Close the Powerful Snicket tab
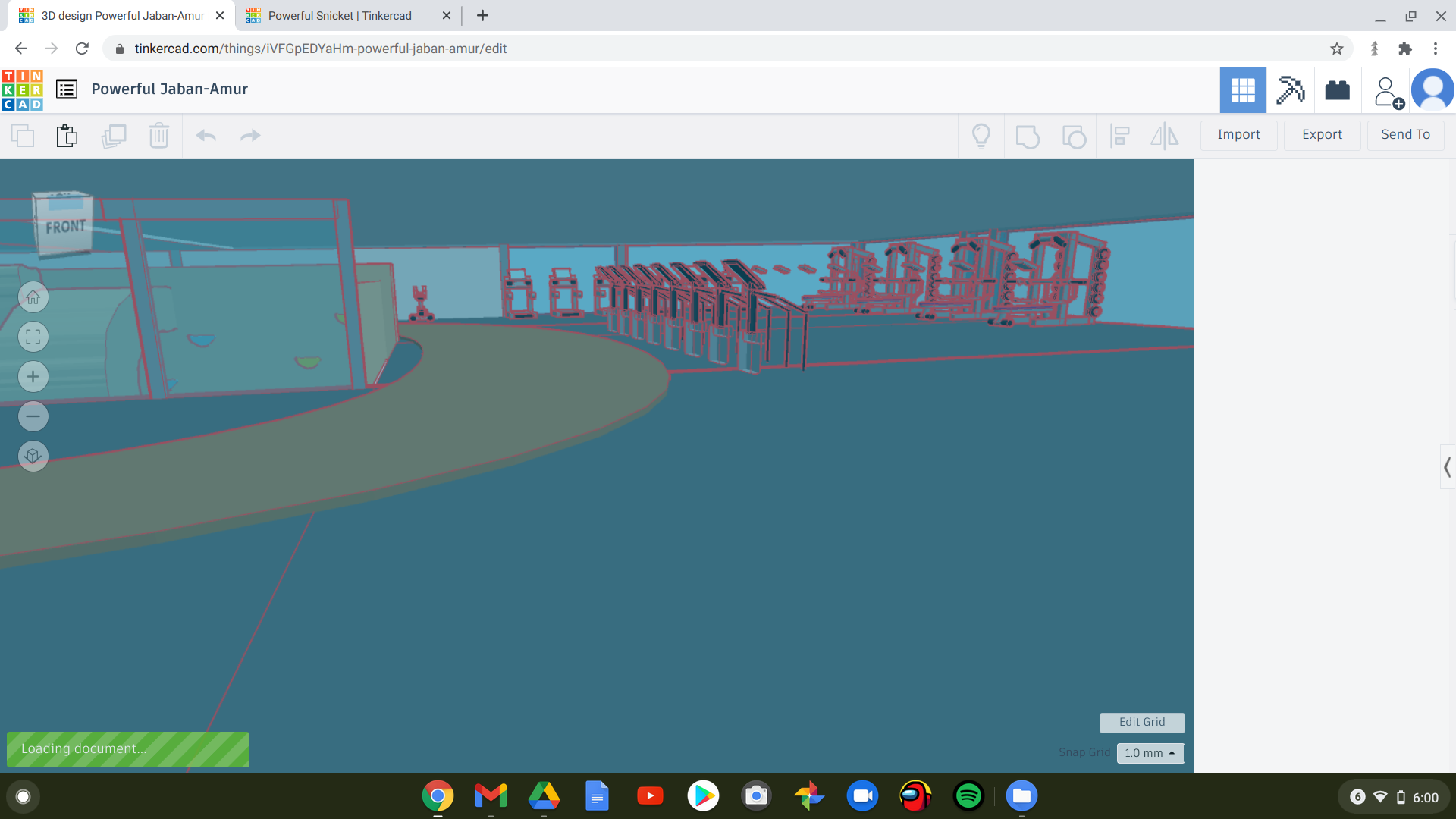Viewport: 1456px width, 819px height. coord(447,16)
